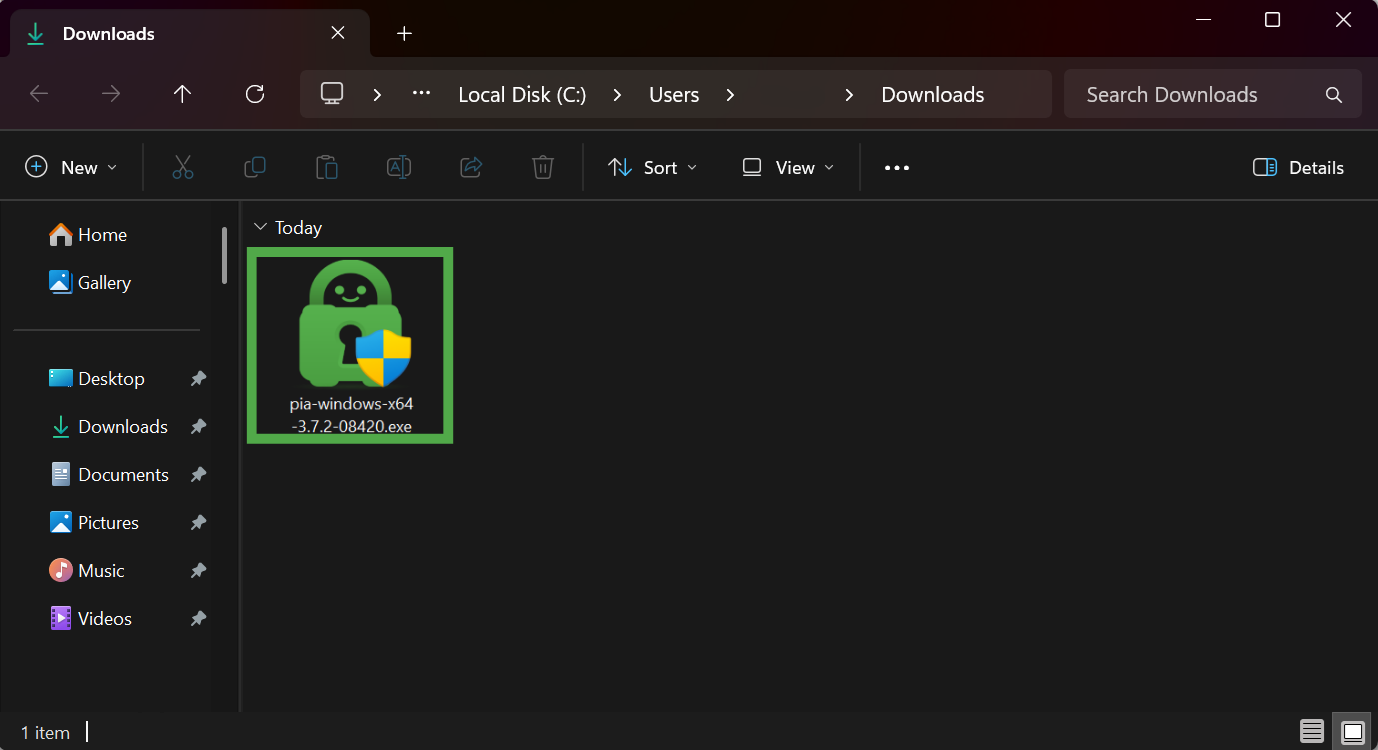Screen dimensions: 1378x750
Task: Click the search magnifier icon
Action: pyautogui.click(x=1333, y=95)
